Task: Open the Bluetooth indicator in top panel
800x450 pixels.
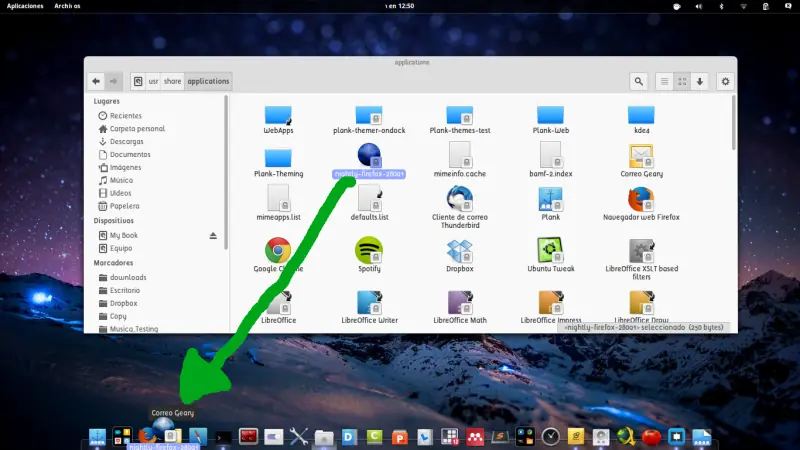Action: point(721,6)
